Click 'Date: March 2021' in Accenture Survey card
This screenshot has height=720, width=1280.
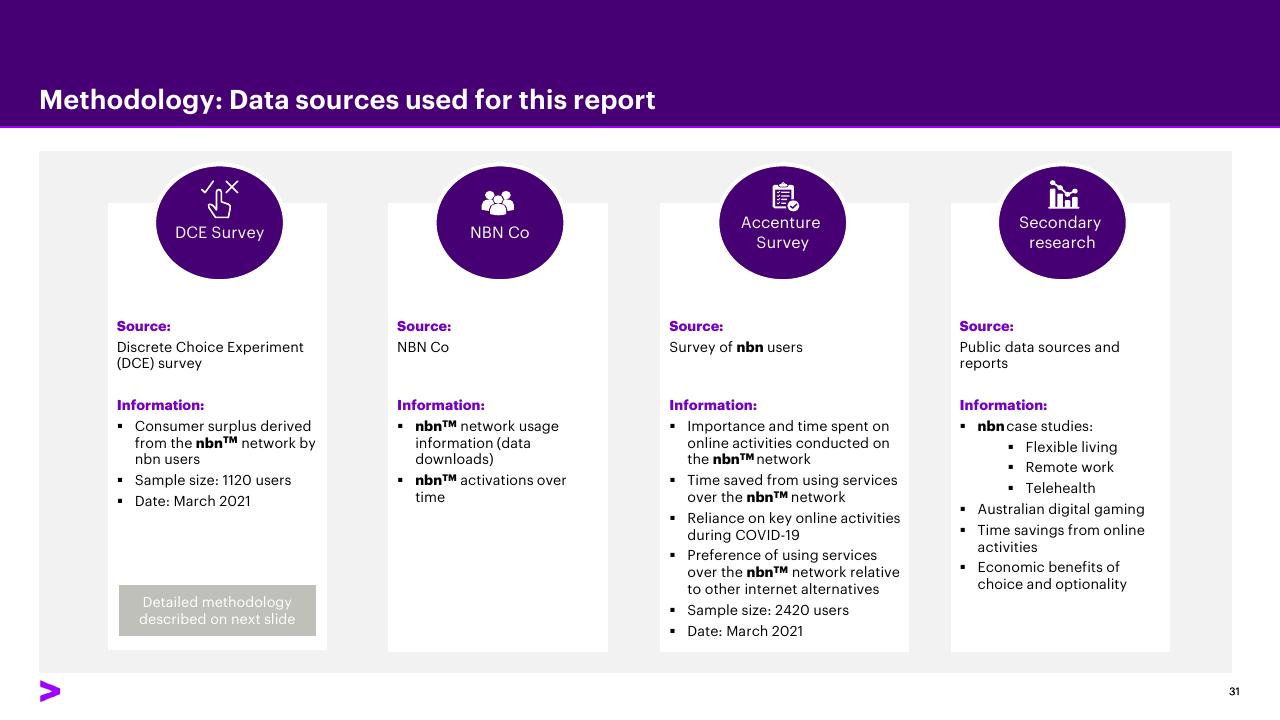pyautogui.click(x=745, y=631)
